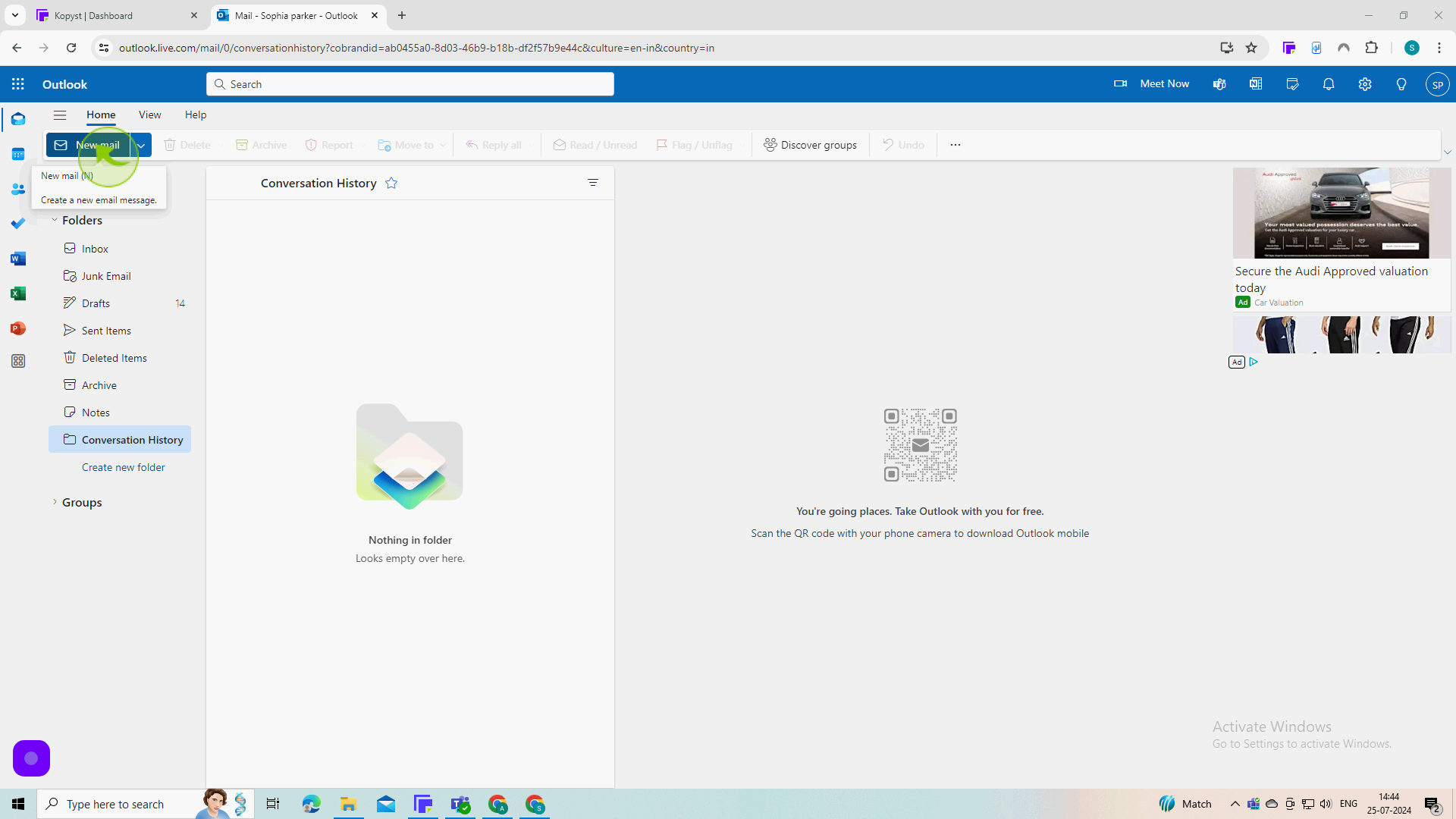
Task: Switch to Kopyst Dashboard browser tab
Action: point(118,15)
